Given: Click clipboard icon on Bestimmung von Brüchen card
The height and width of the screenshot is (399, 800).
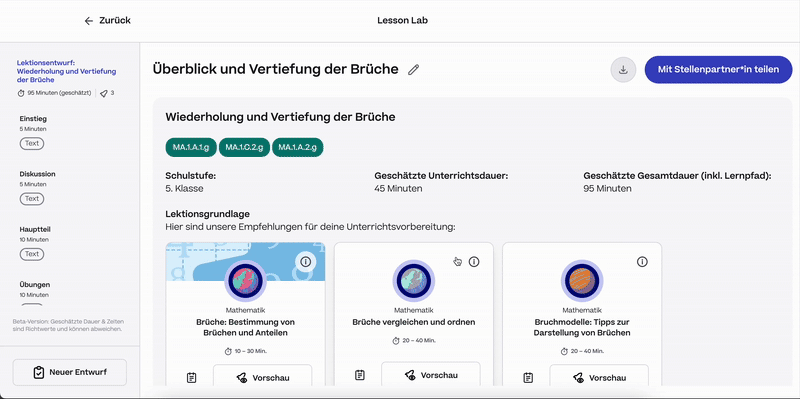Looking at the screenshot, I should coord(191,378).
